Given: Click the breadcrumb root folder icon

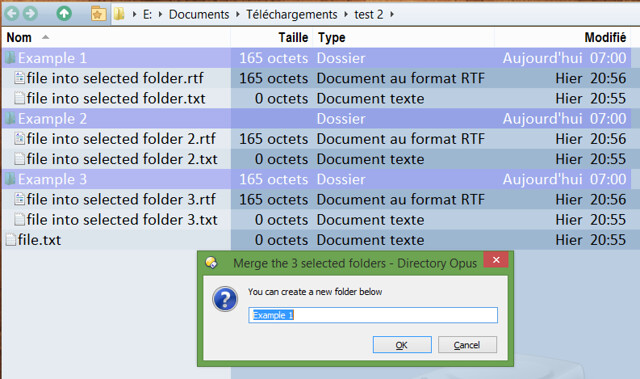Looking at the screenshot, I should click(119, 14).
